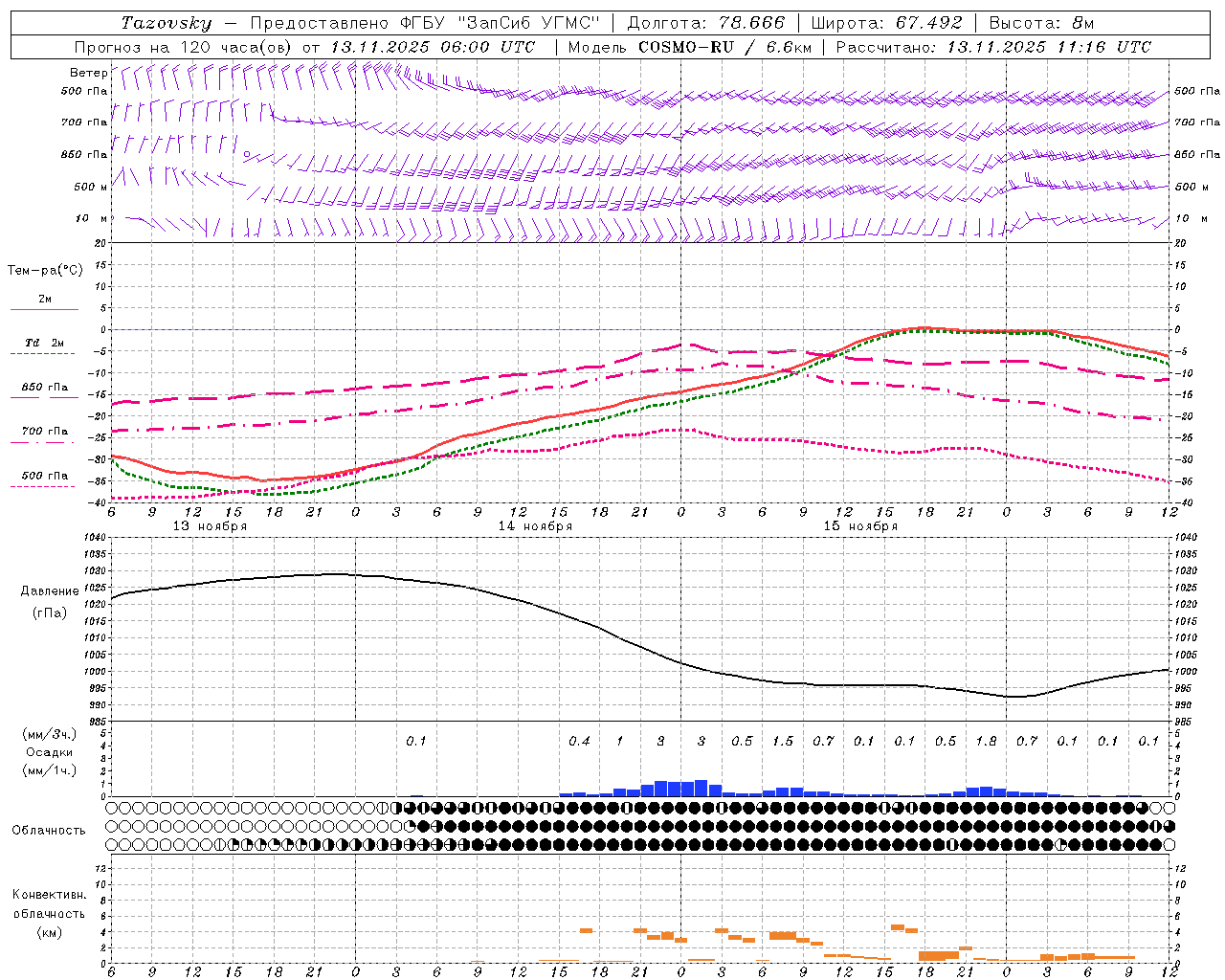The width and height of the screenshot is (1225, 980).
Task: Click the Конвективн. convective cloud label
Action: pyautogui.click(x=49, y=895)
